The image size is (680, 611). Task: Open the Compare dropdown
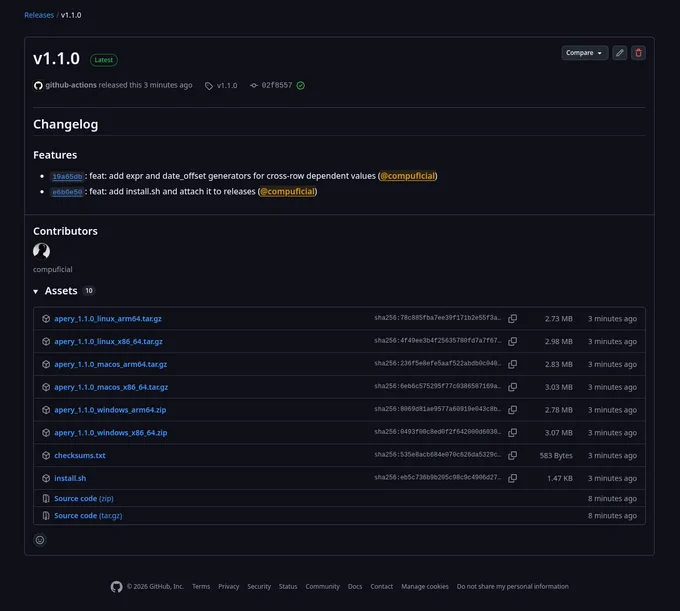tap(584, 53)
